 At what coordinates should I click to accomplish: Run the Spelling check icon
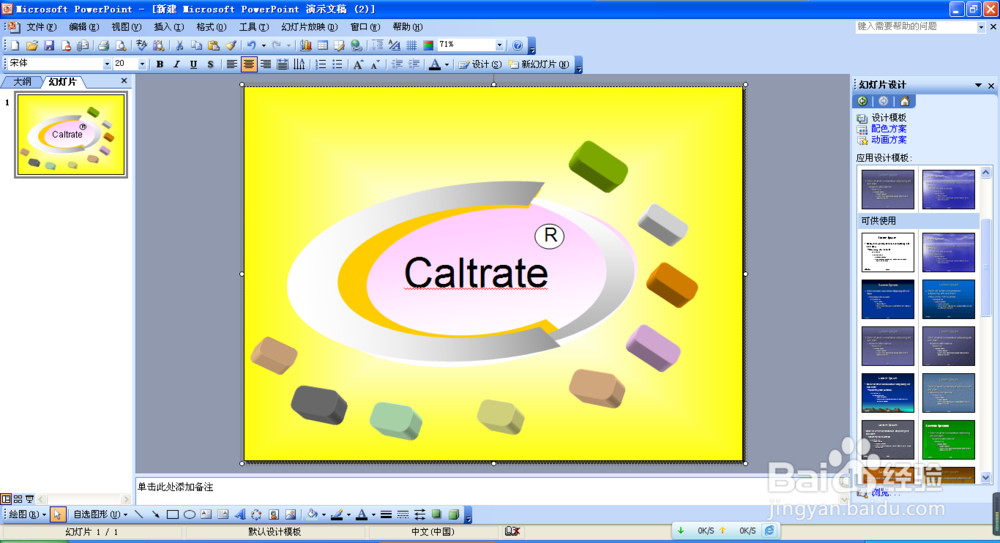142,45
